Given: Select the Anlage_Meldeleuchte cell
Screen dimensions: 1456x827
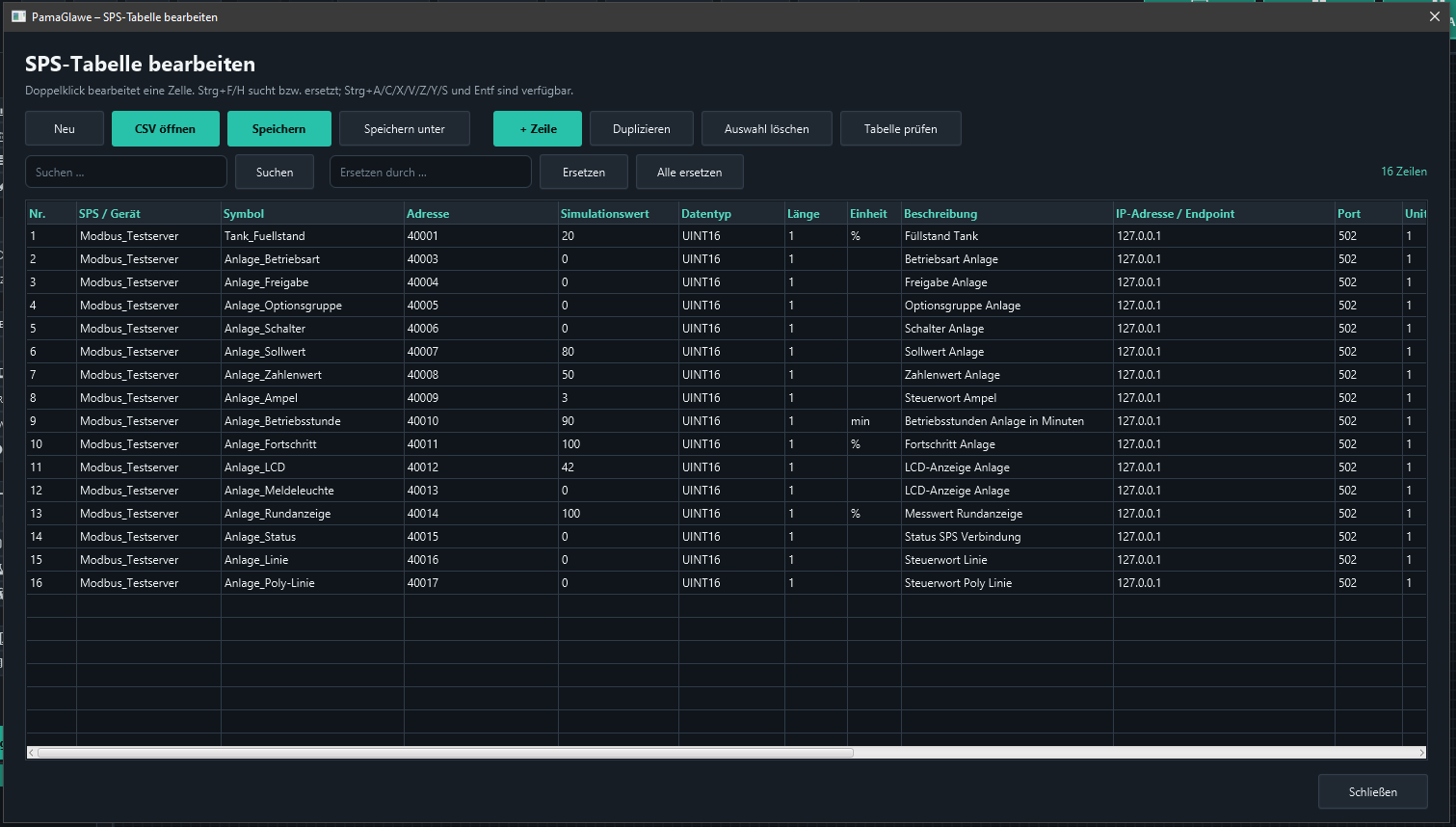Looking at the screenshot, I should coord(312,491).
